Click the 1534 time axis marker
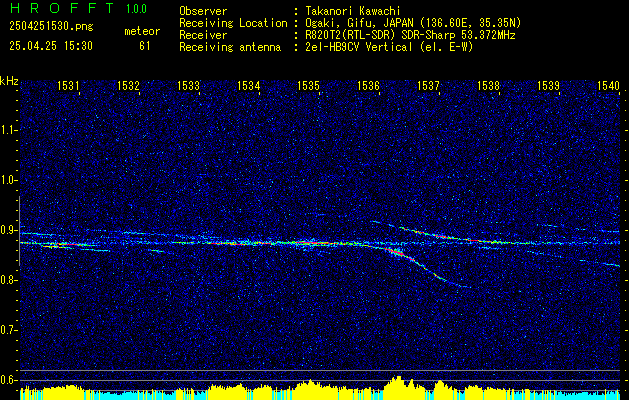 [x=248, y=85]
